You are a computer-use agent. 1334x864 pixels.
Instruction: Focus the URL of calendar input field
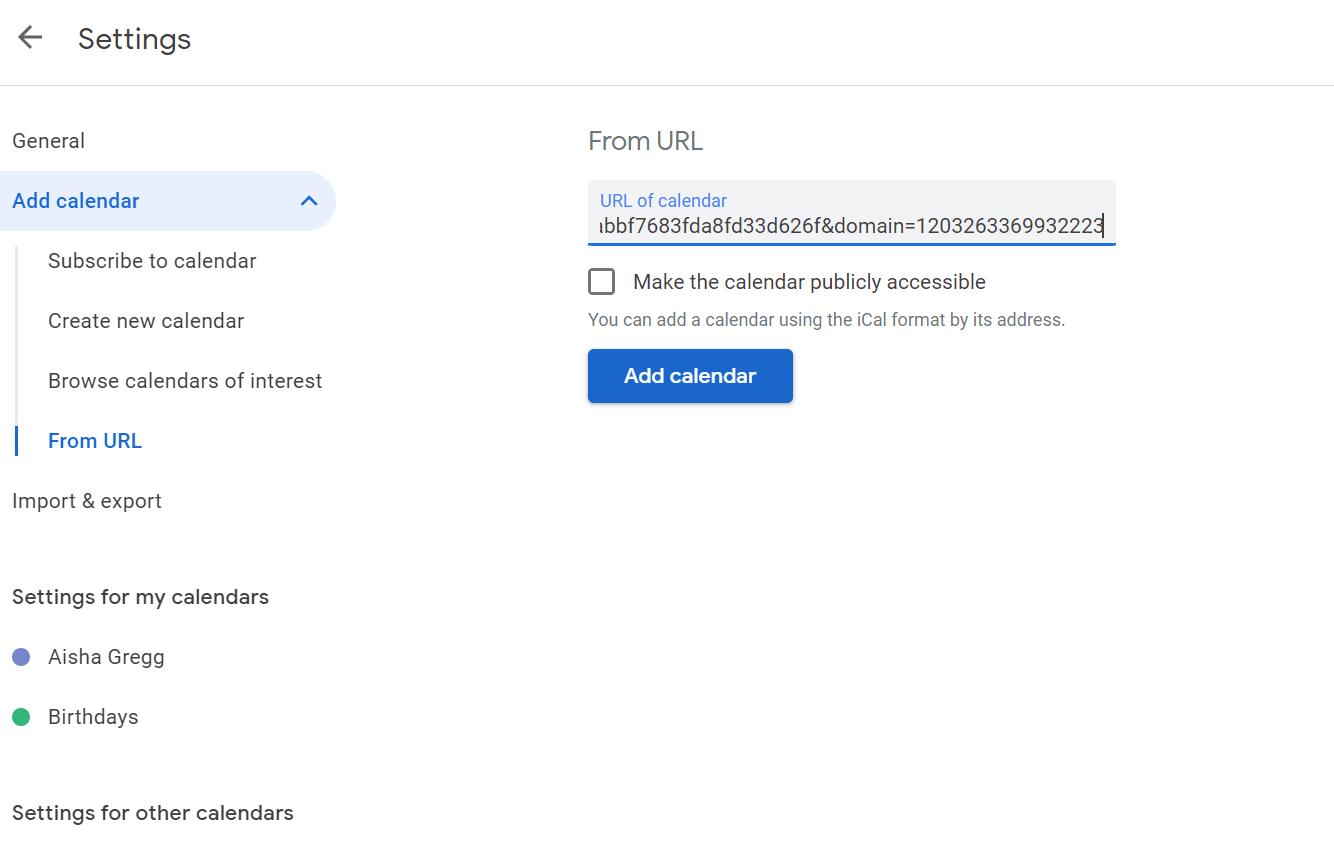pos(850,226)
